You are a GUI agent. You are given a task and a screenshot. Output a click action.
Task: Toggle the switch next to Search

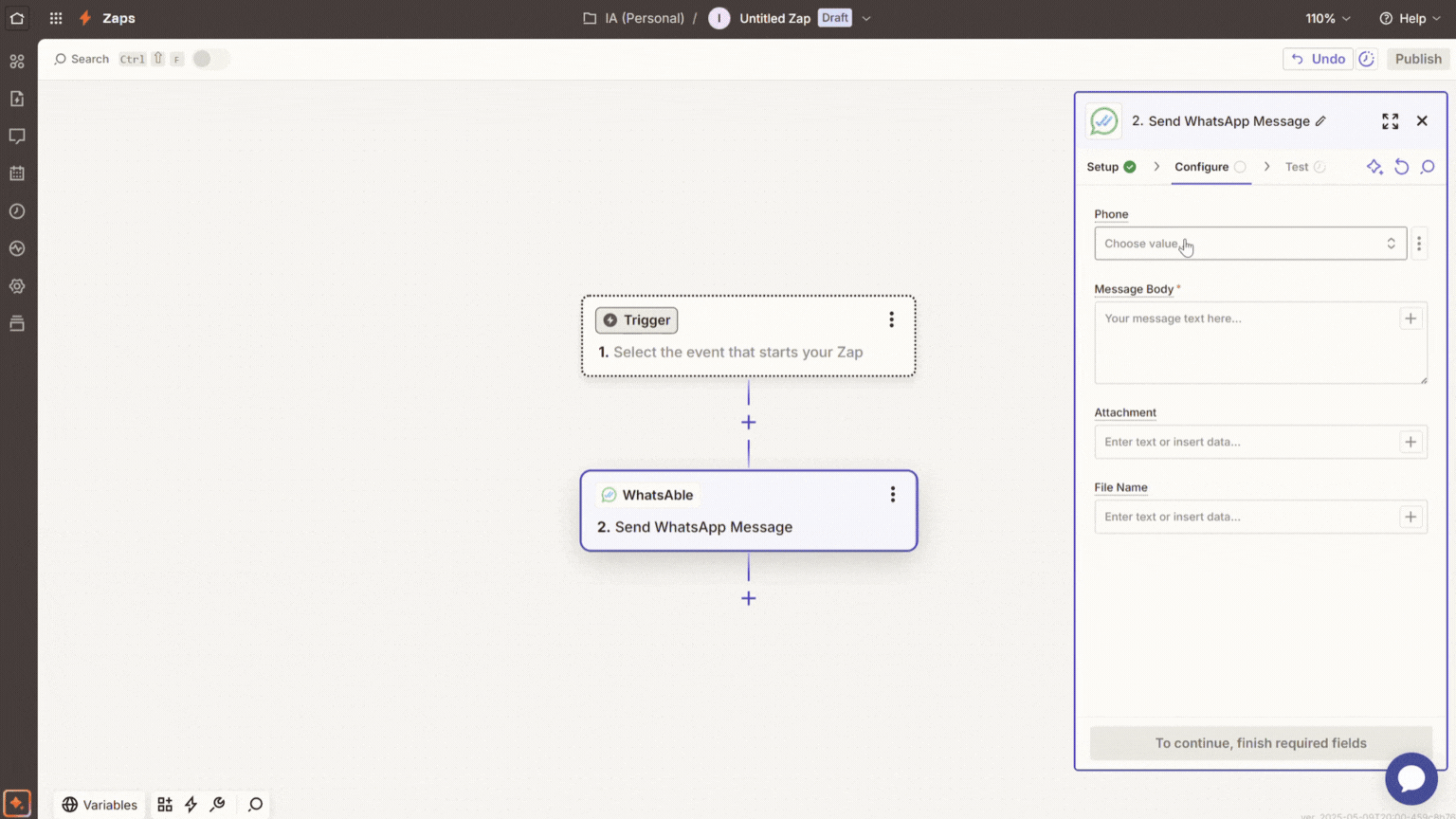(x=210, y=59)
